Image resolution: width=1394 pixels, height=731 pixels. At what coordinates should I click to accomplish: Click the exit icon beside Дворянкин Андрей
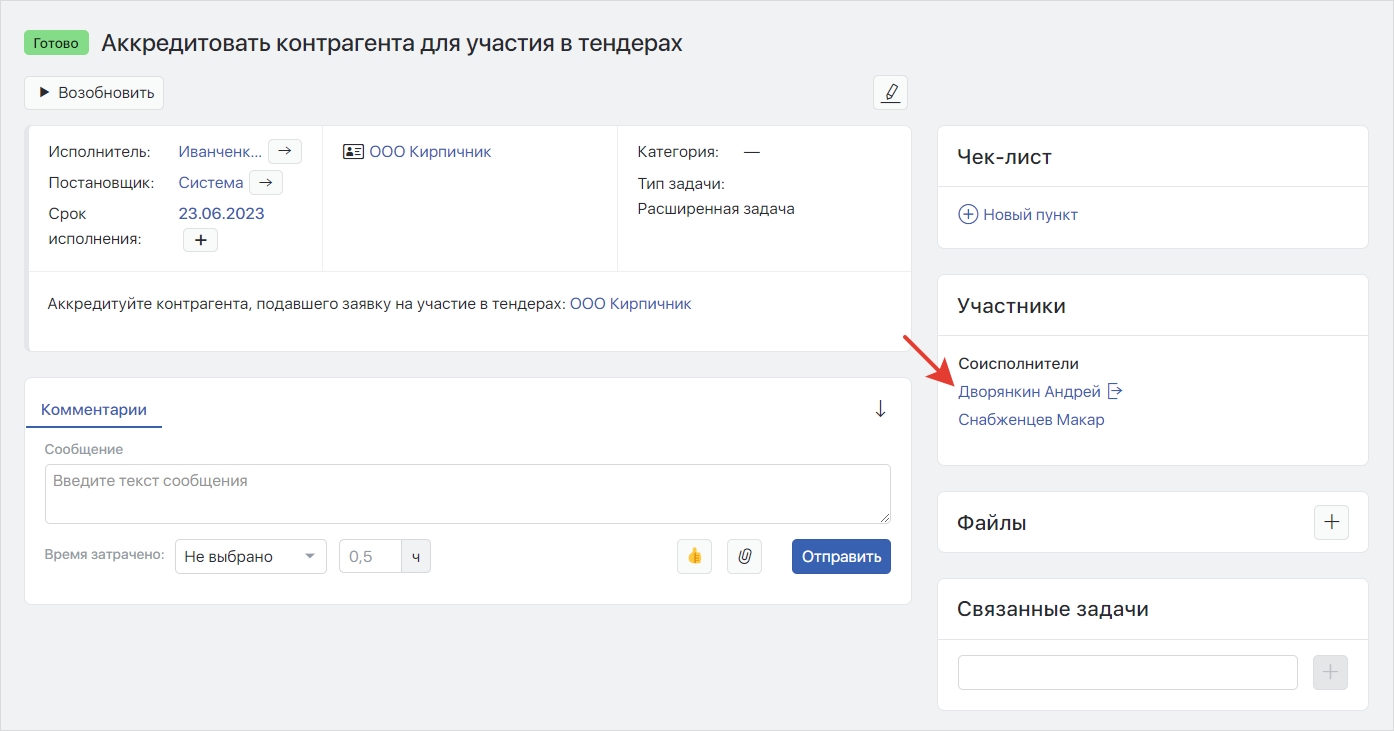click(x=1116, y=391)
